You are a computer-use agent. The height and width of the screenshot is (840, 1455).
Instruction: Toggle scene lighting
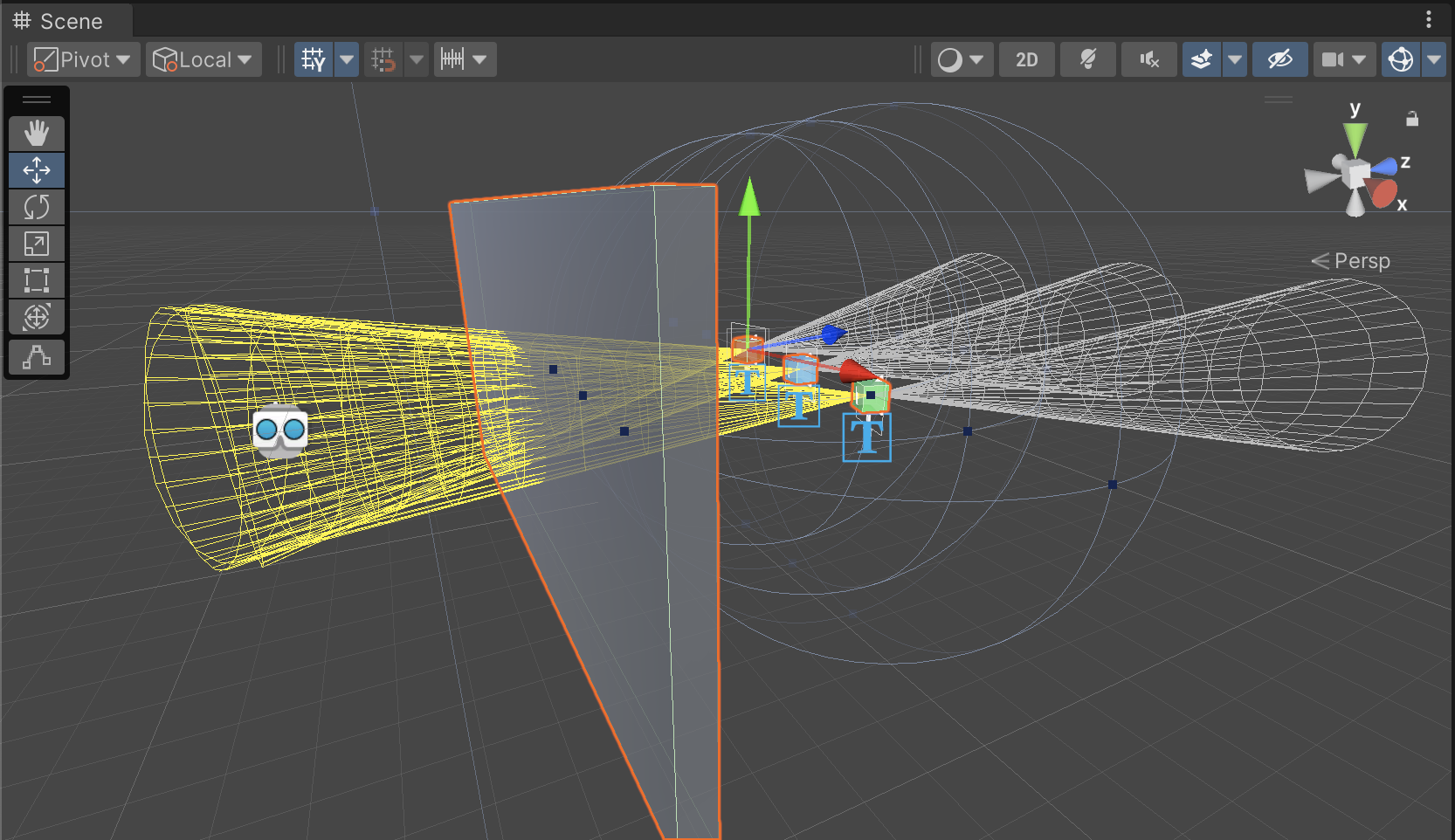tap(1087, 59)
